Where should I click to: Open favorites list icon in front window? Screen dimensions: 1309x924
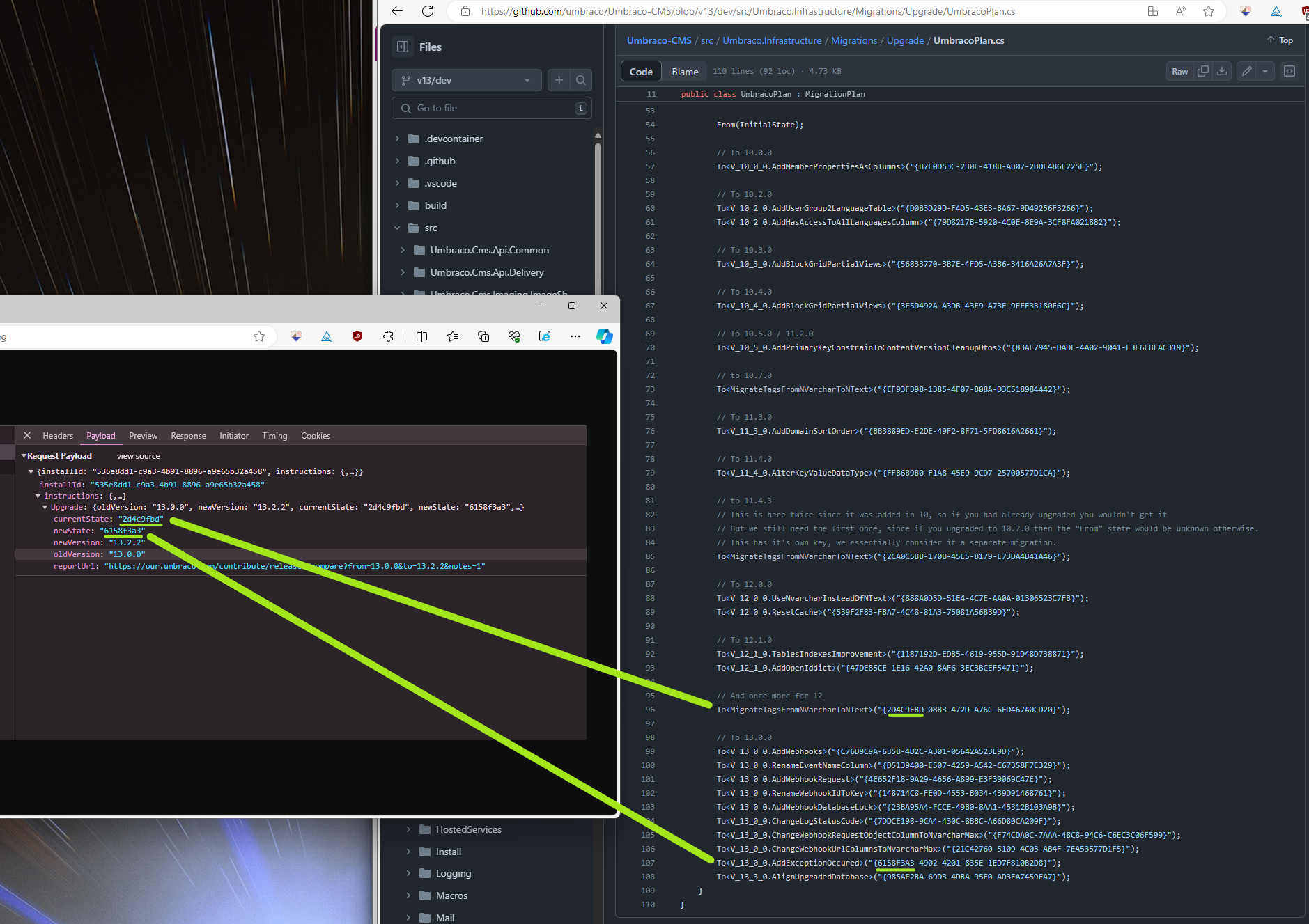453,336
